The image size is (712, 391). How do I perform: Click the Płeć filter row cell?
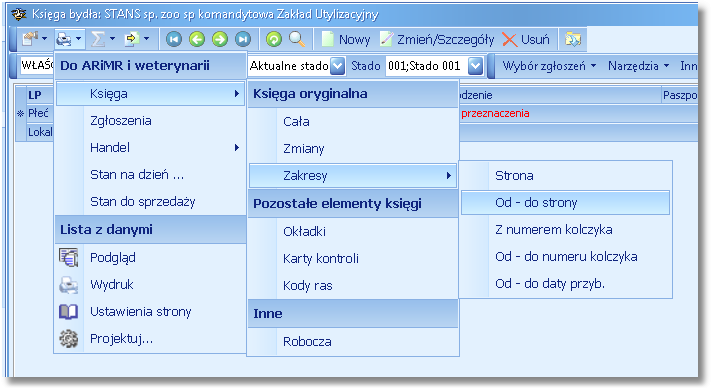coord(40,113)
